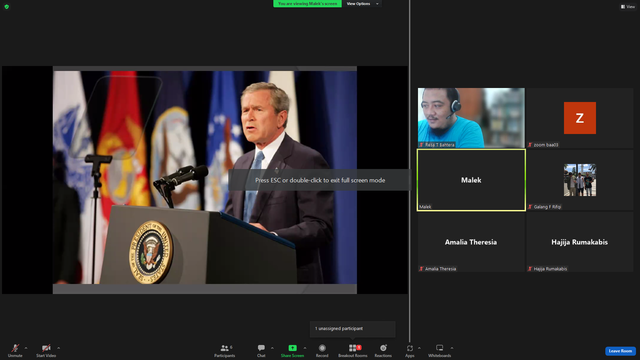Open the Chat panel
Image resolution: width=640 pixels, height=360 pixels.
pyautogui.click(x=261, y=350)
